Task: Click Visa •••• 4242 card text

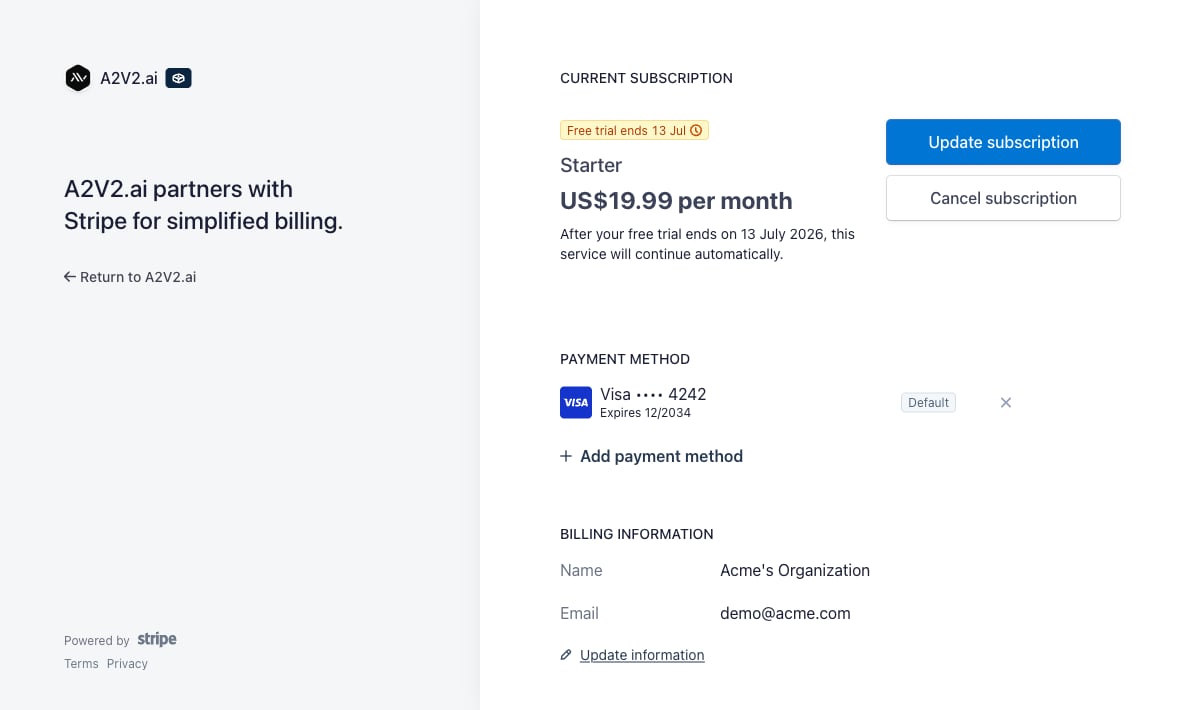Action: pyautogui.click(x=653, y=394)
